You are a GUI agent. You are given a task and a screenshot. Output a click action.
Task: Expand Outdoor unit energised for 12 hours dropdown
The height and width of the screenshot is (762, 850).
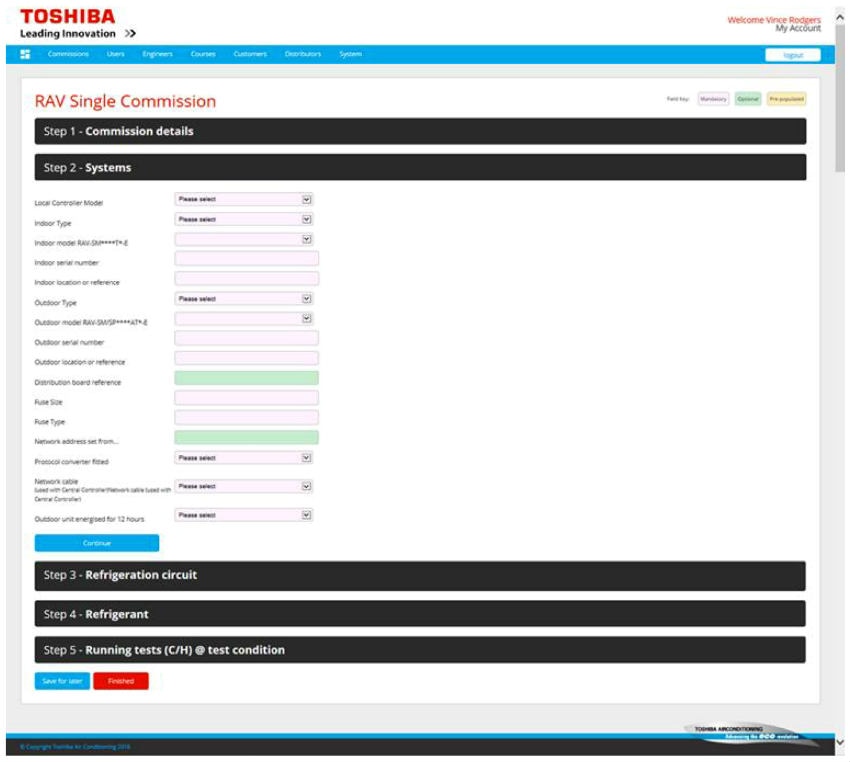(x=244, y=515)
